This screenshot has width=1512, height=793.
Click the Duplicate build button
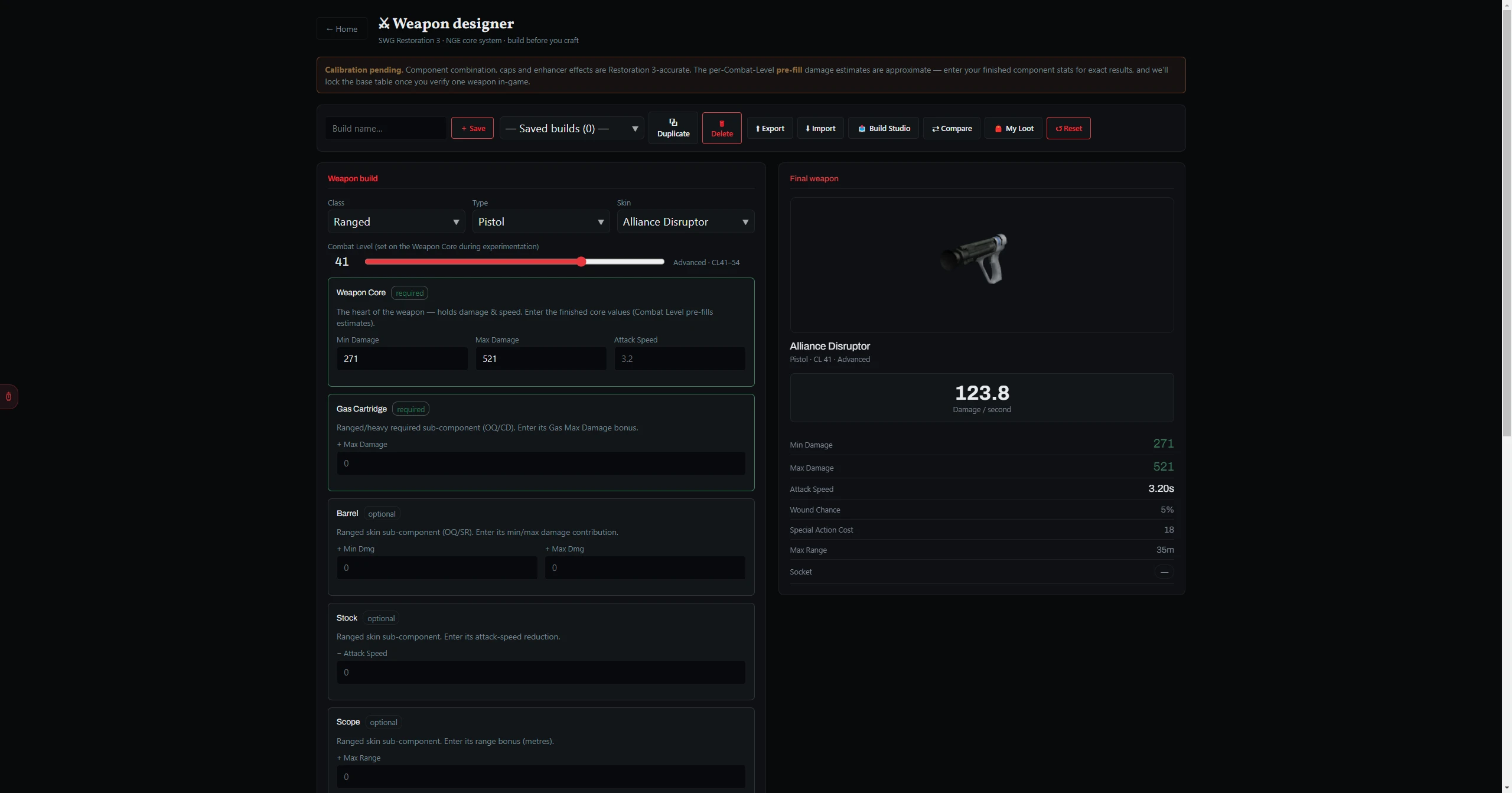point(673,128)
